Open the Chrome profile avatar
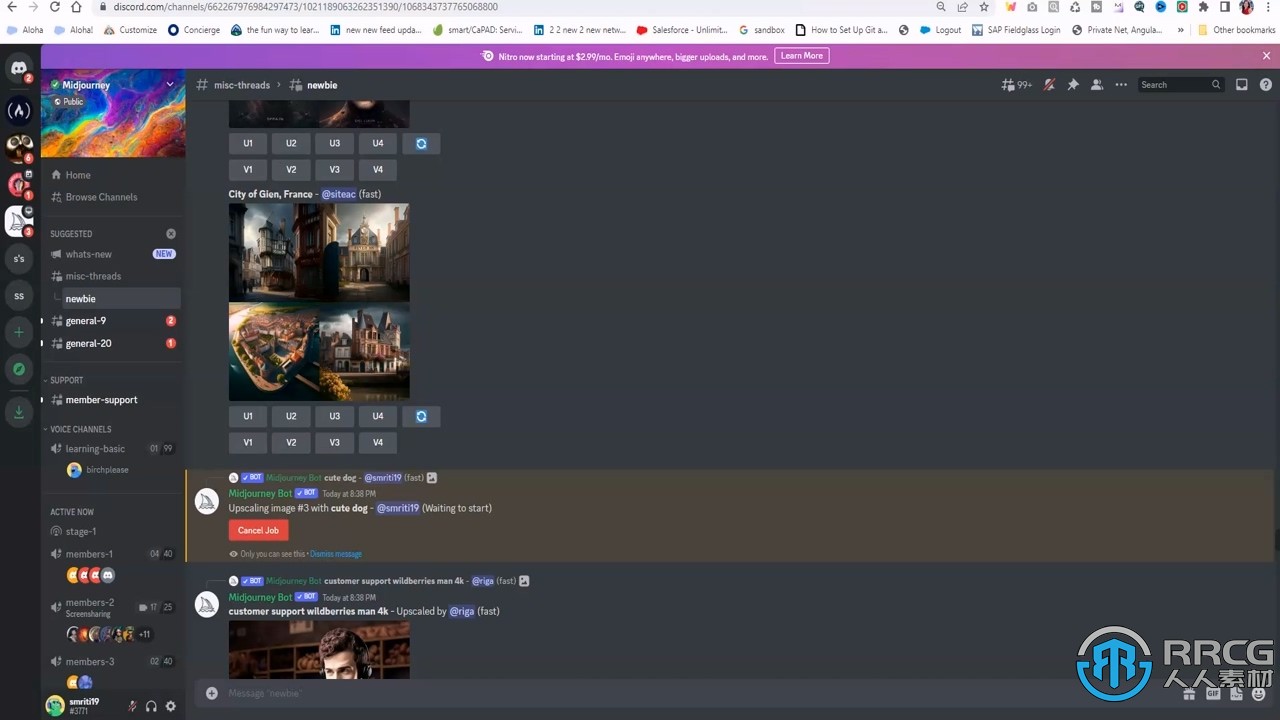This screenshot has height=720, width=1280. pos(1246,7)
